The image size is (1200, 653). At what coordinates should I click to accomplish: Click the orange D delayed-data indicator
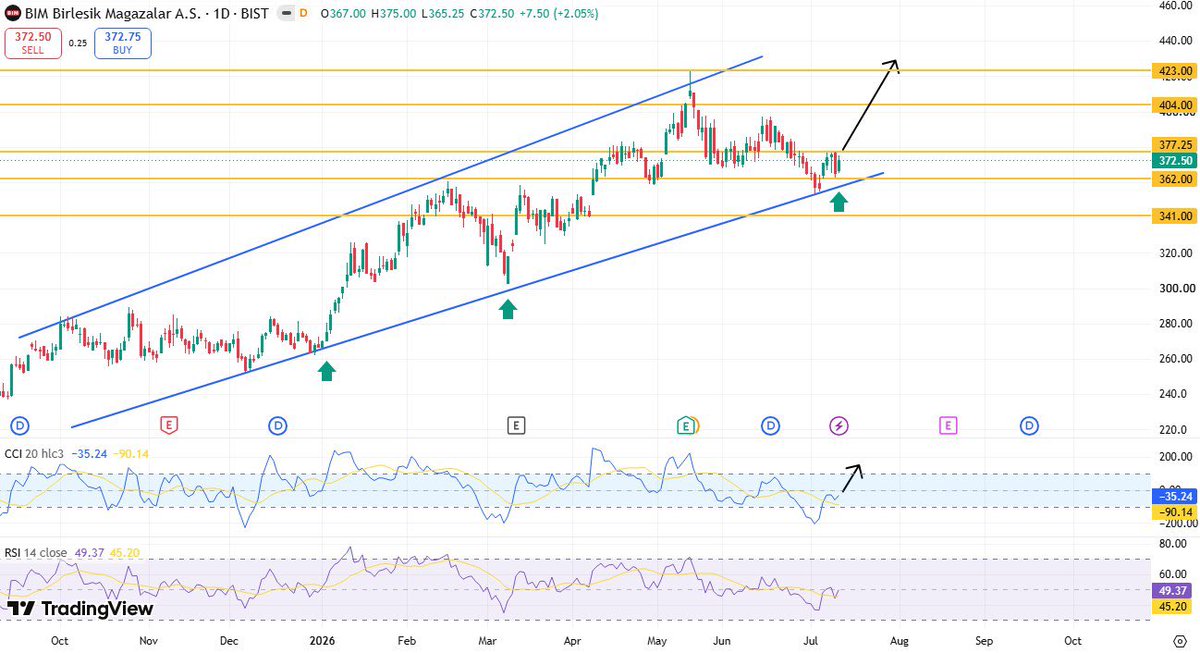click(303, 15)
